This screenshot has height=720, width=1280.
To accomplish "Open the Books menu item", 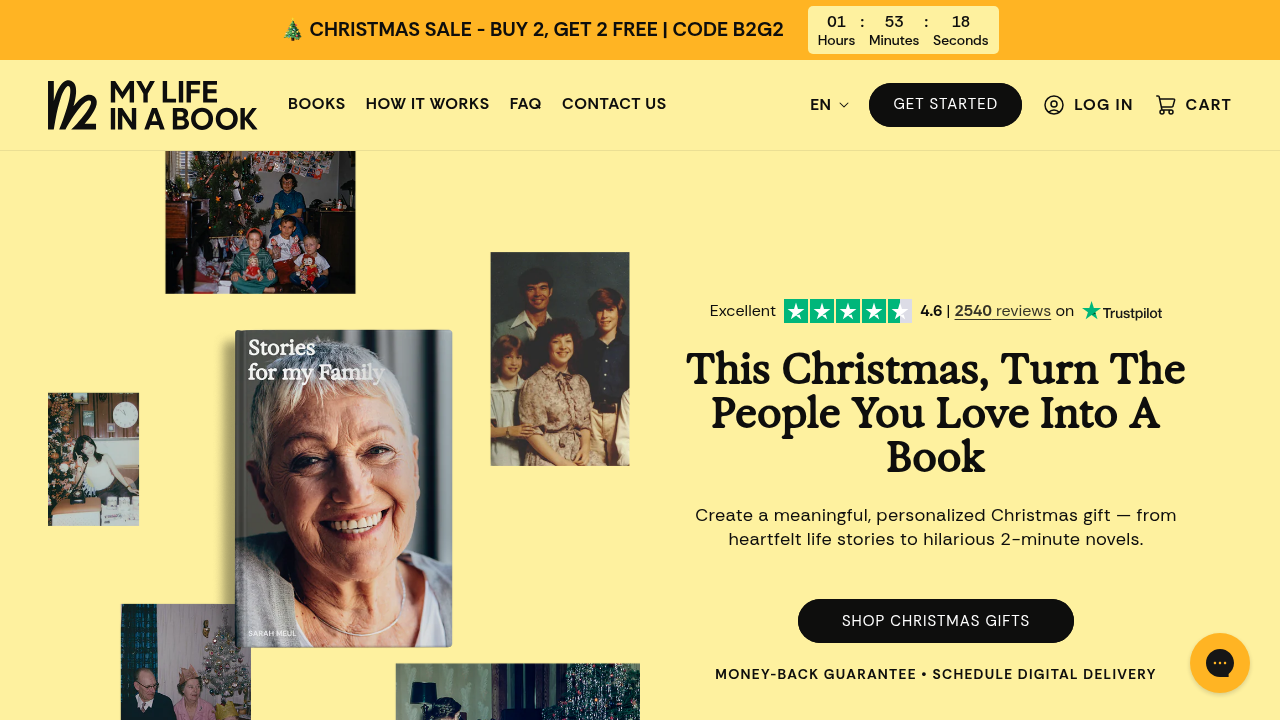I will 317,104.
